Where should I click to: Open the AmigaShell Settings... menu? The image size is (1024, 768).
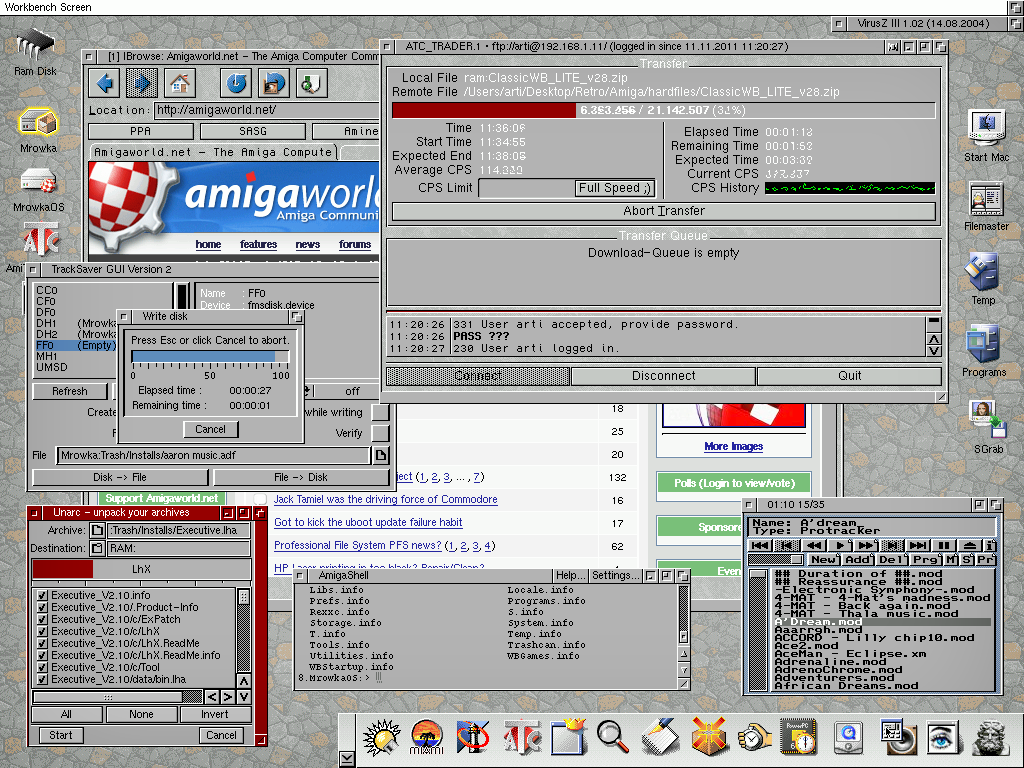tap(615, 575)
